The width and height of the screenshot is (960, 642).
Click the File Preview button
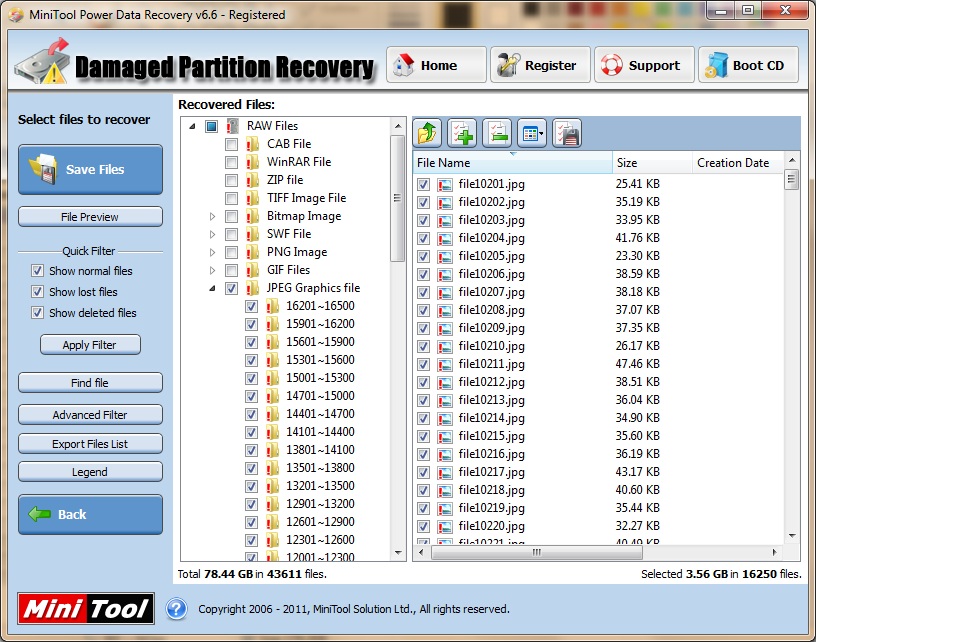coord(90,217)
